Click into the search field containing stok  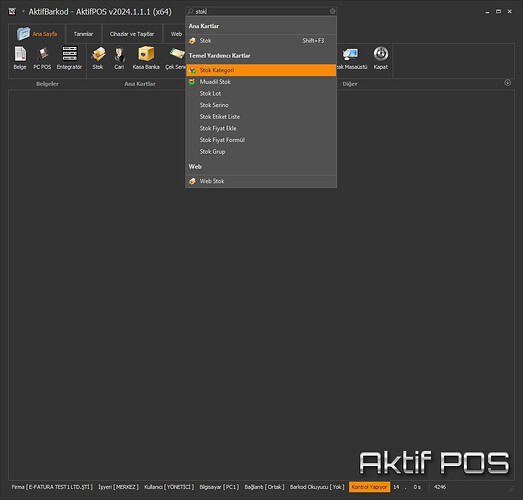261,11
